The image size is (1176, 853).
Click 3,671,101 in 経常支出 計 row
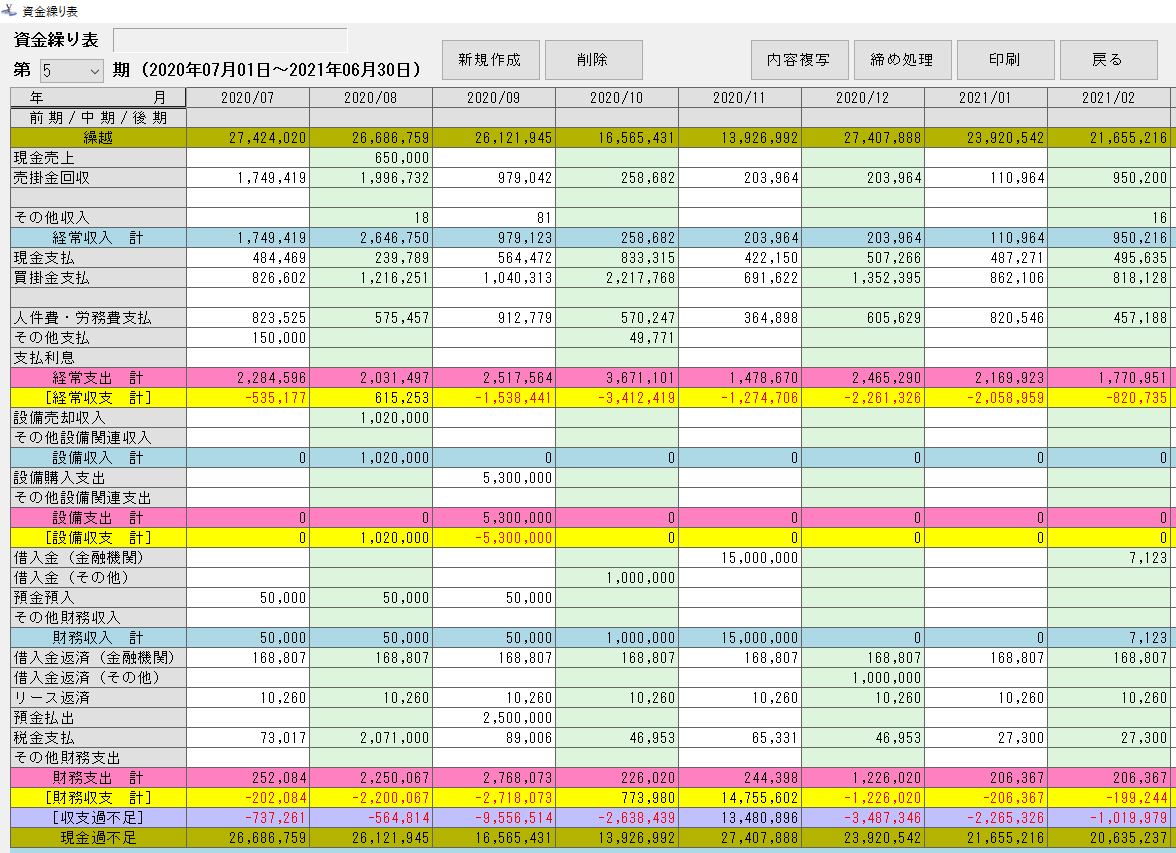pos(616,378)
